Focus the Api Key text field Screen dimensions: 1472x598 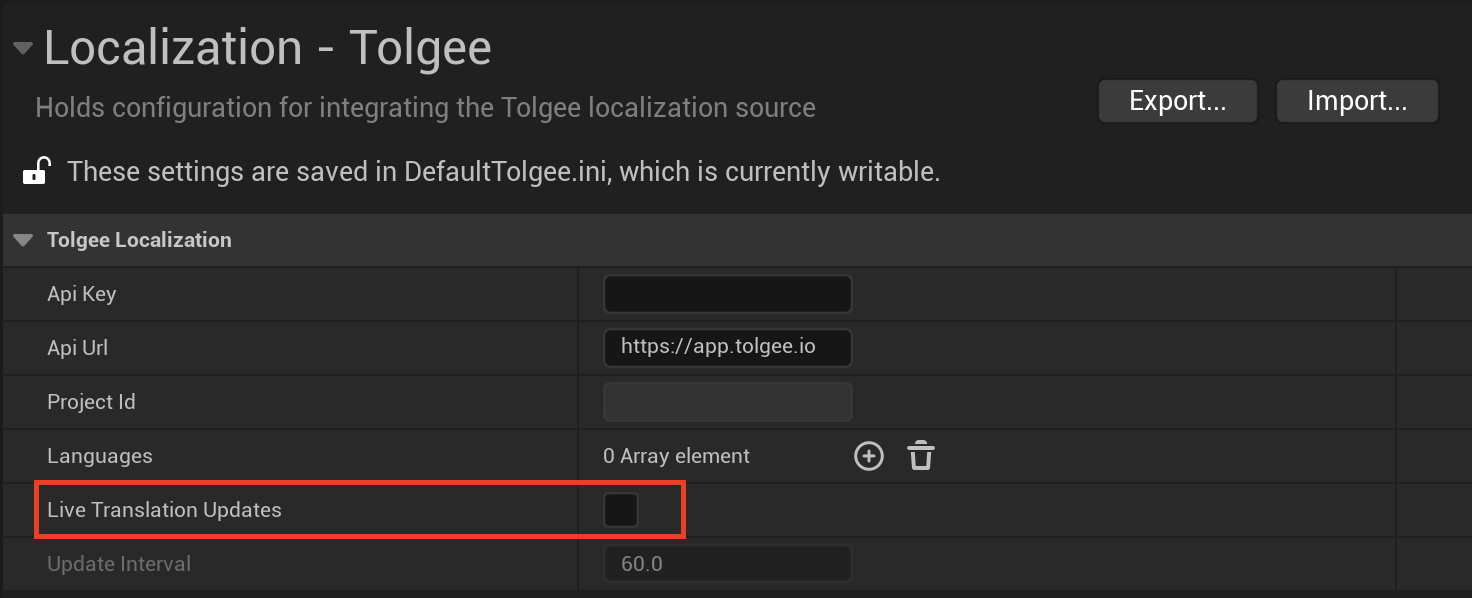pyautogui.click(x=727, y=294)
